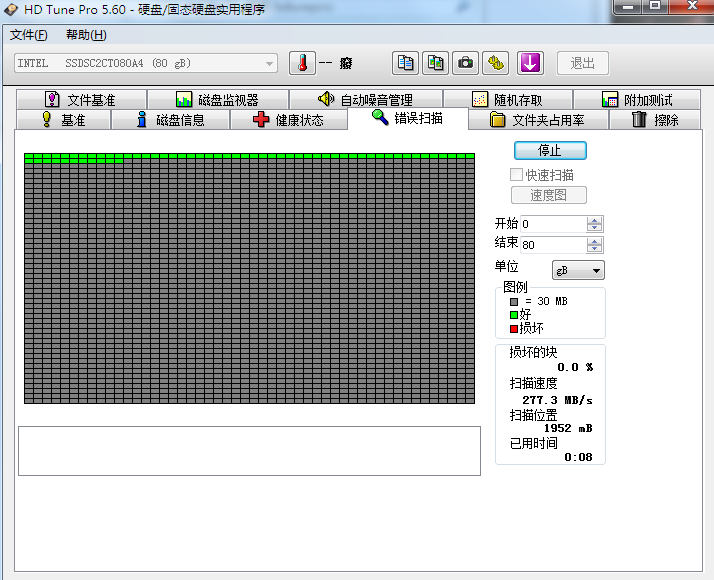Click the copy text to clipboard icon
714x580 pixels.
tap(405, 63)
